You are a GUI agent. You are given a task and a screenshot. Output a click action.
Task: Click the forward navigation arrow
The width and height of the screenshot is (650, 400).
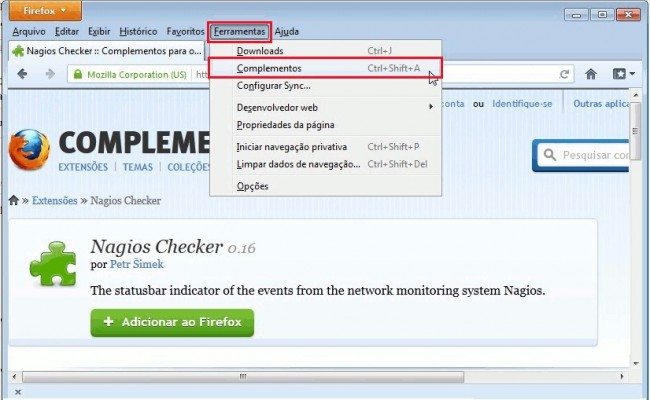coord(50,74)
